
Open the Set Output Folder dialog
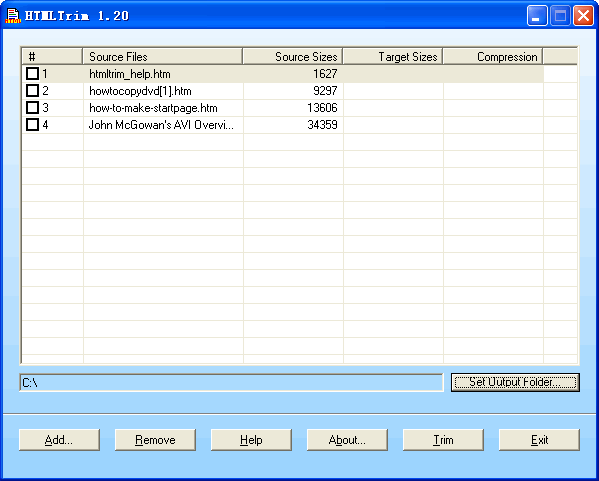pyautogui.click(x=515, y=382)
